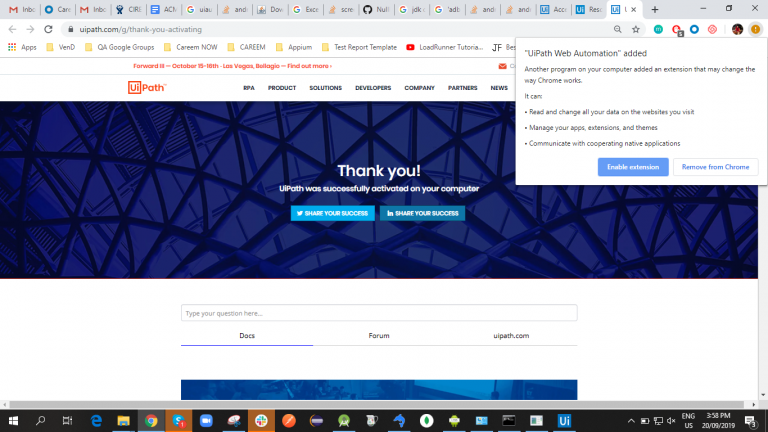Click the green circular extension icon
Image resolution: width=768 pixels, height=432 pixels.
(x=658, y=29)
